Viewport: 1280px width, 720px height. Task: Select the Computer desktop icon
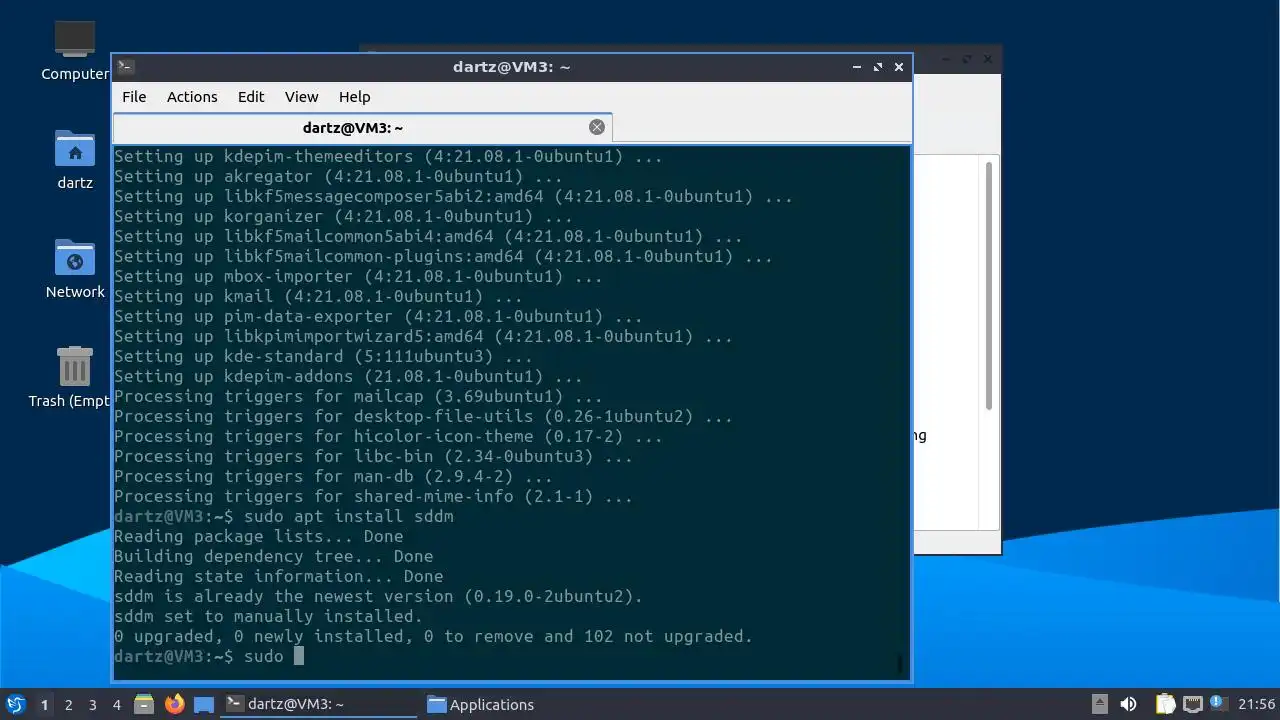pyautogui.click(x=75, y=50)
